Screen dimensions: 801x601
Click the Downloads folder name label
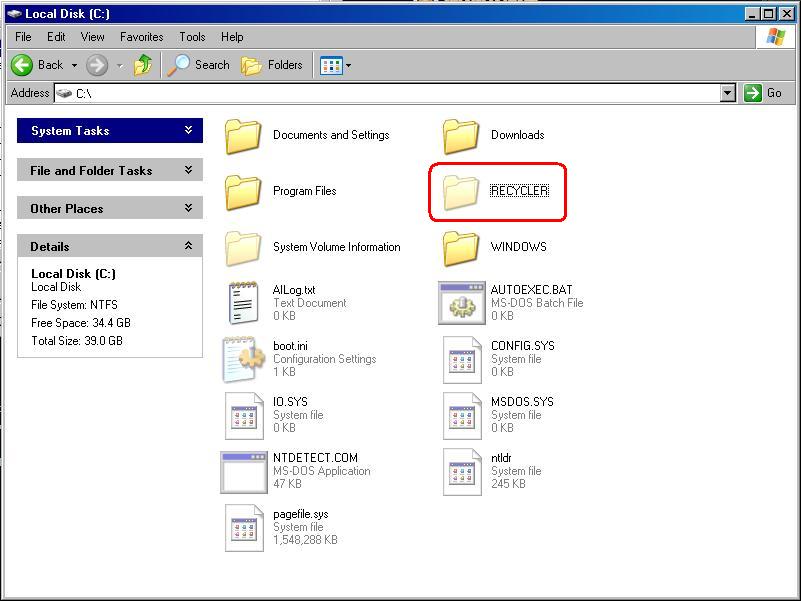tap(517, 135)
